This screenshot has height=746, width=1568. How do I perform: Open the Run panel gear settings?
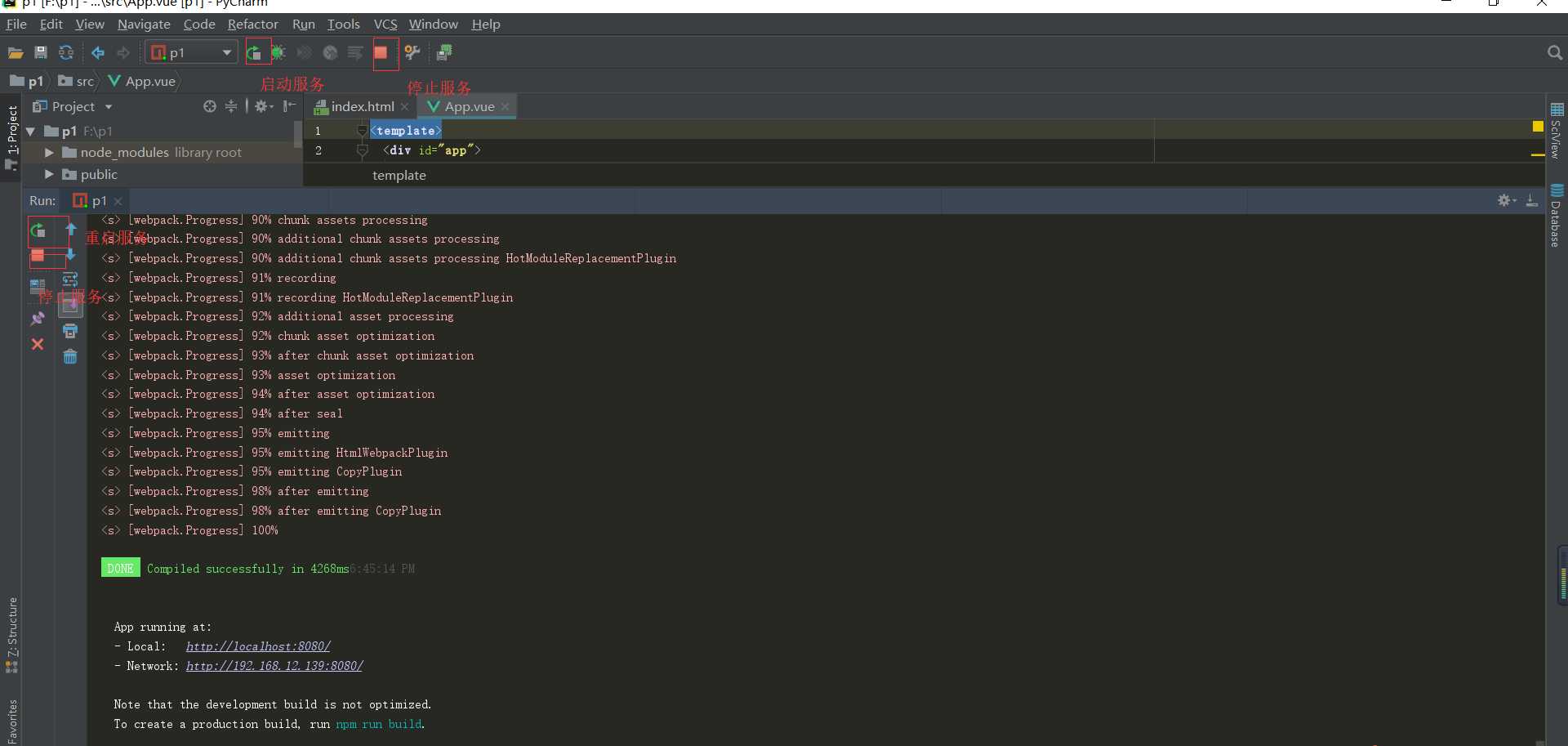1506,201
